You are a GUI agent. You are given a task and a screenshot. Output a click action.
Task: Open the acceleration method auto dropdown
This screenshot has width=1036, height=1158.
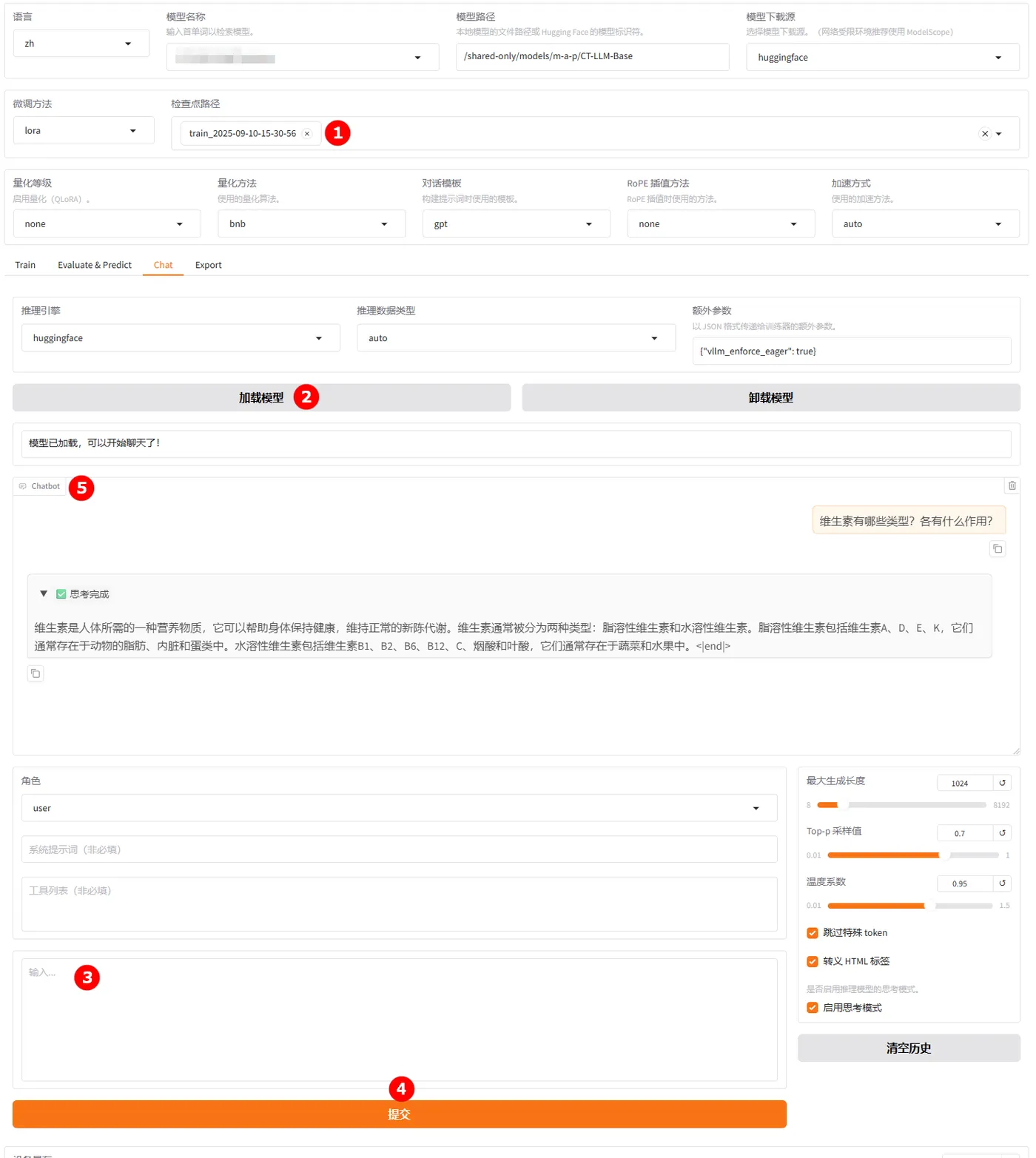926,224
